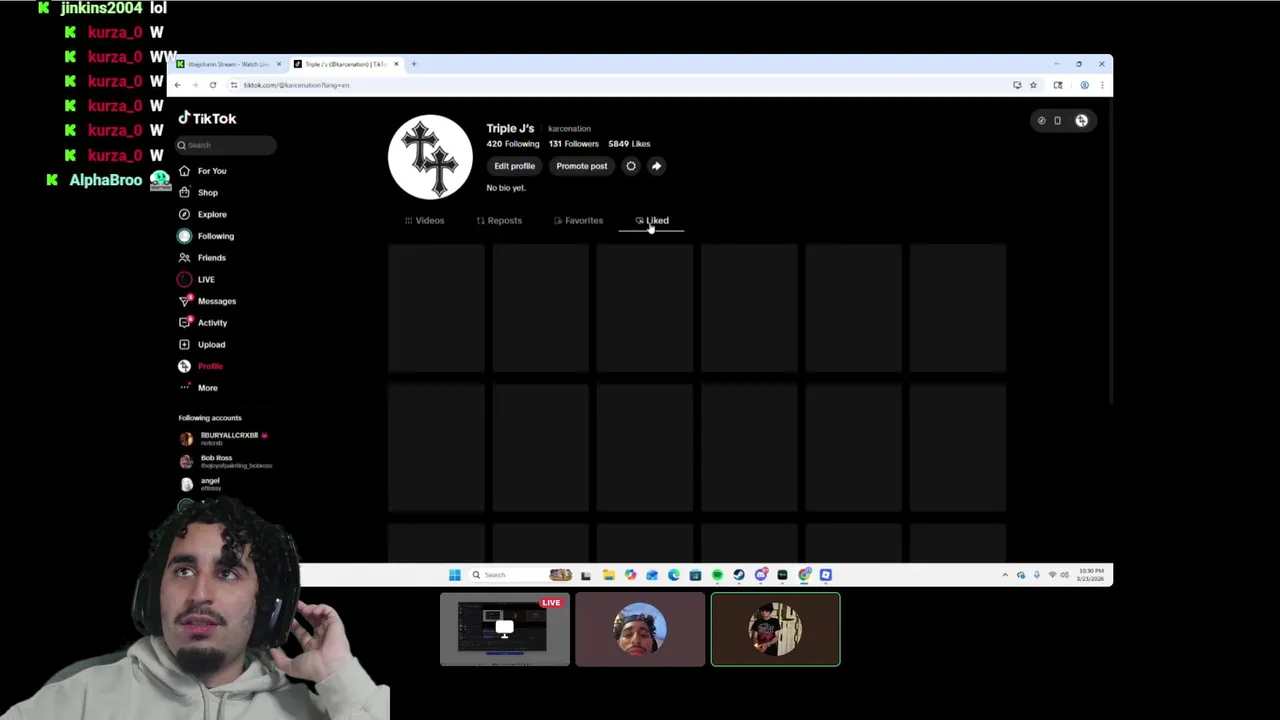1280x720 pixels.
Task: Click the taskbar Search box
Action: pos(520,575)
